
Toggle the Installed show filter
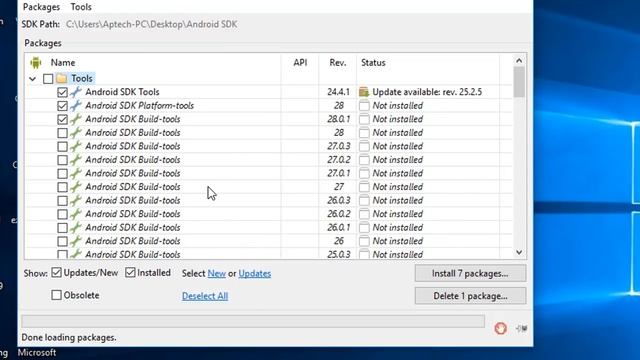coord(130,272)
